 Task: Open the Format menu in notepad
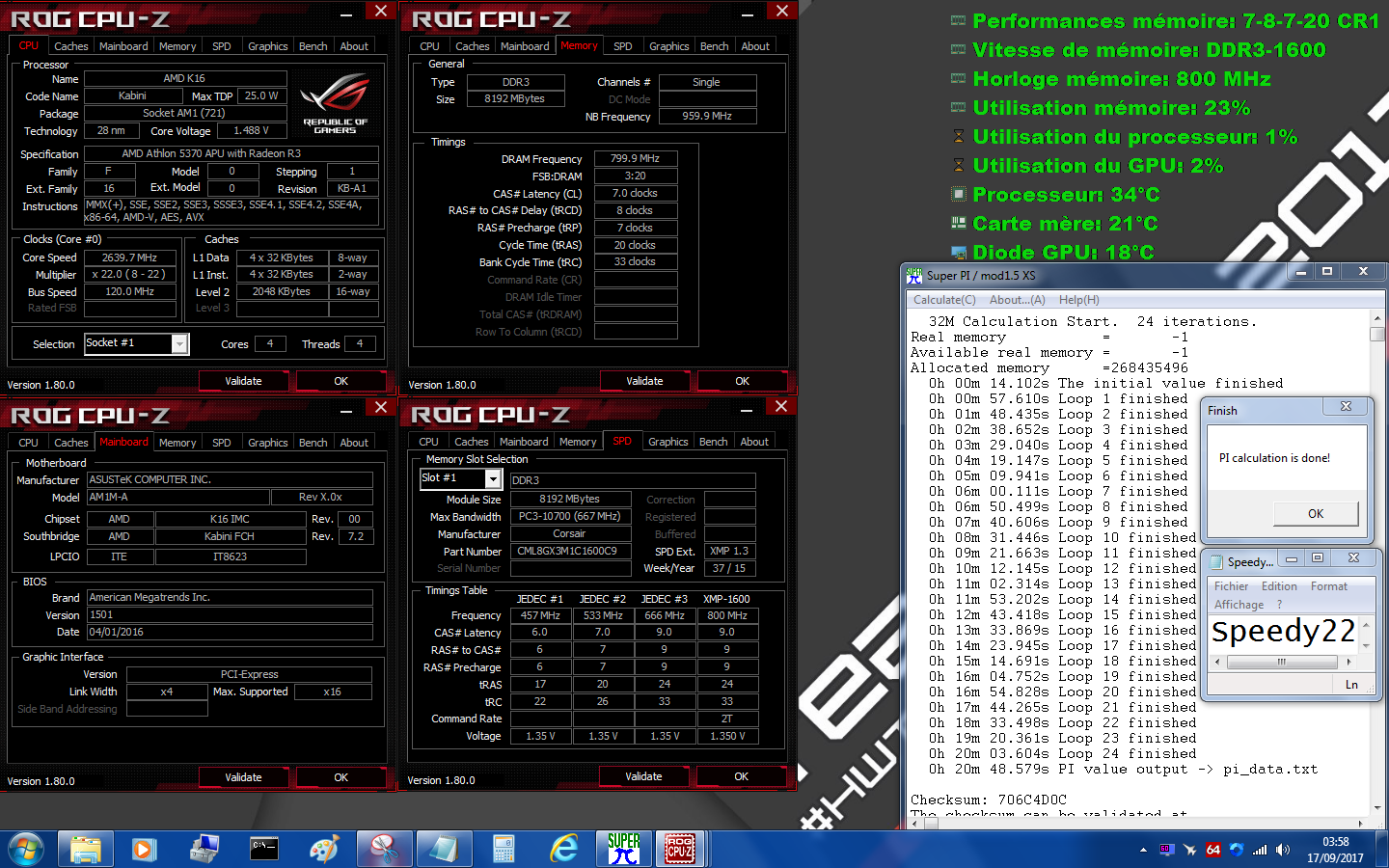tap(1329, 586)
